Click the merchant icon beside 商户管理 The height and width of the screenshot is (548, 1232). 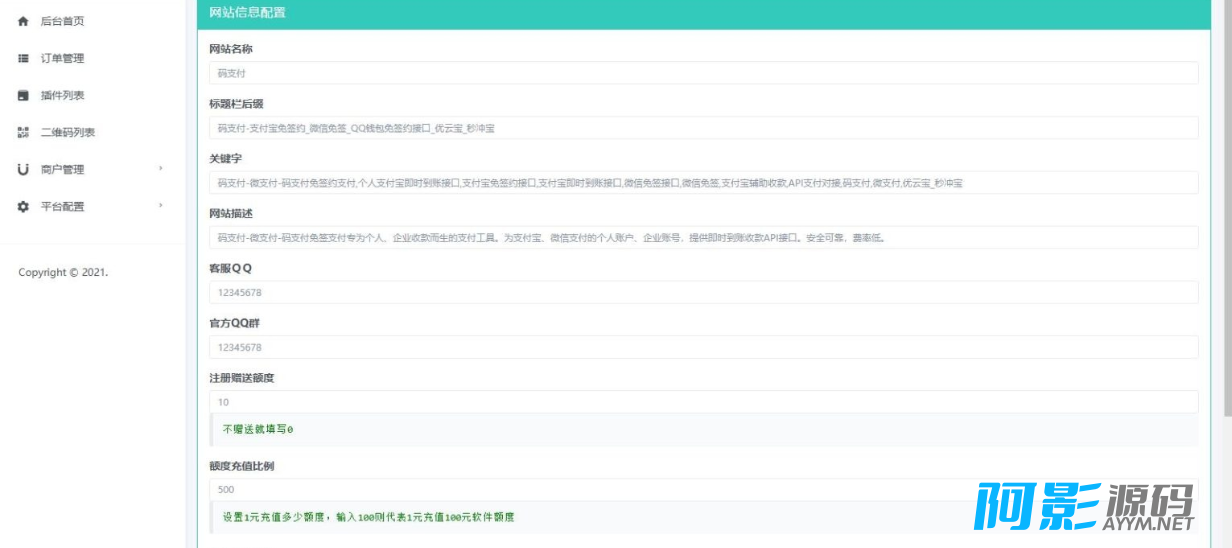click(23, 169)
